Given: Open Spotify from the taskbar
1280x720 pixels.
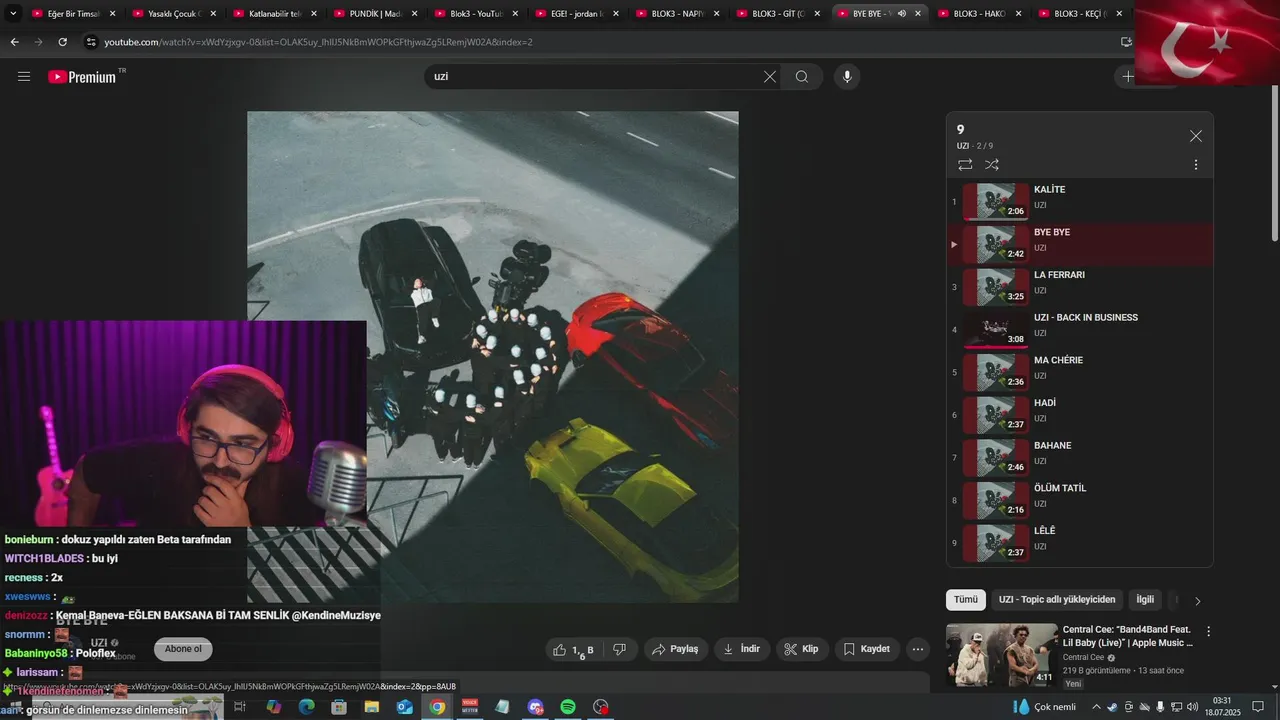Looking at the screenshot, I should 568,707.
